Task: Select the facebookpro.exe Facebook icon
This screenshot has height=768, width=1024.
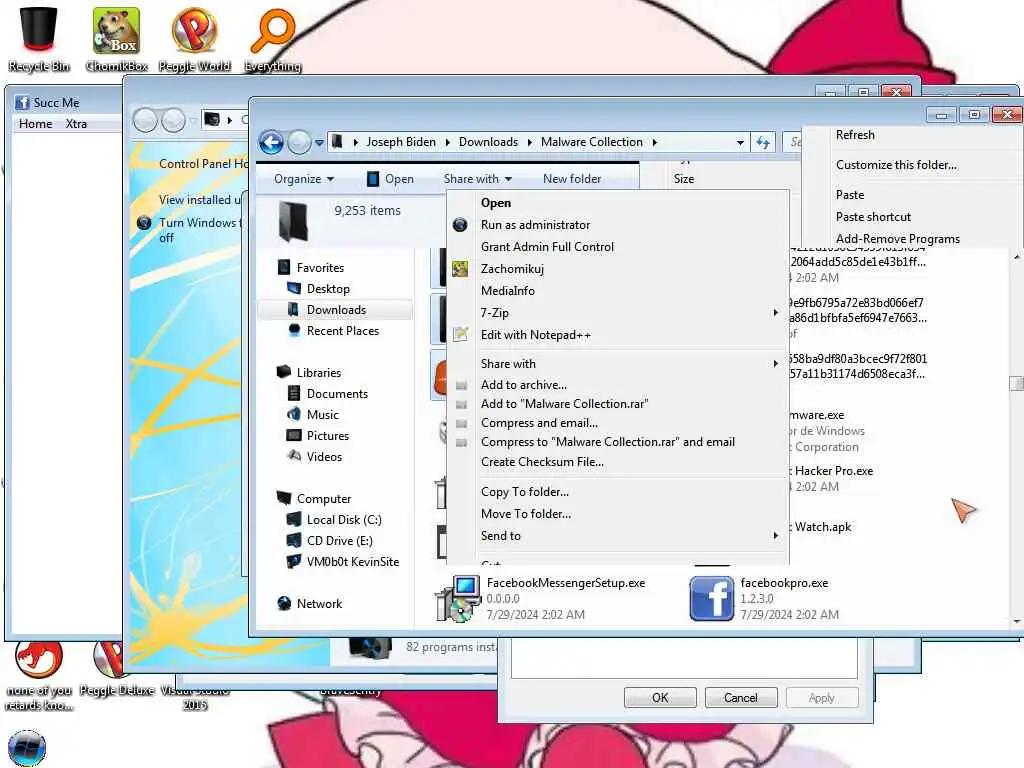Action: click(x=712, y=598)
